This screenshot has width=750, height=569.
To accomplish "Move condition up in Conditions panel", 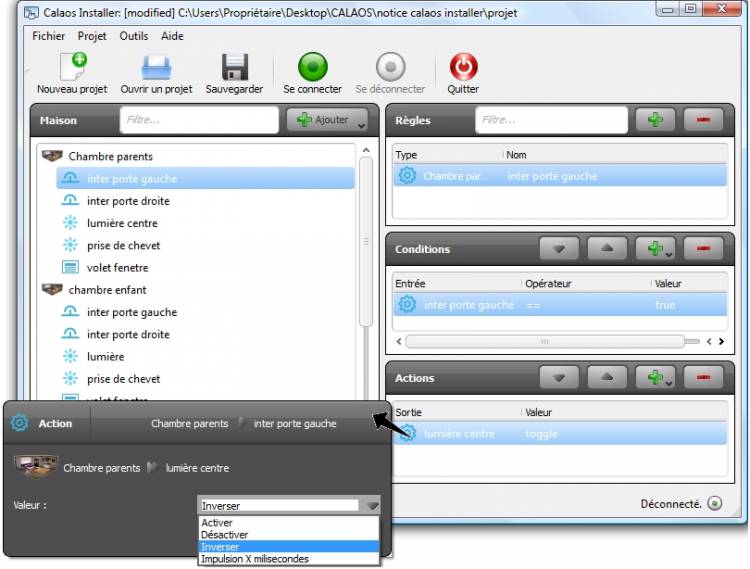I will pos(607,248).
